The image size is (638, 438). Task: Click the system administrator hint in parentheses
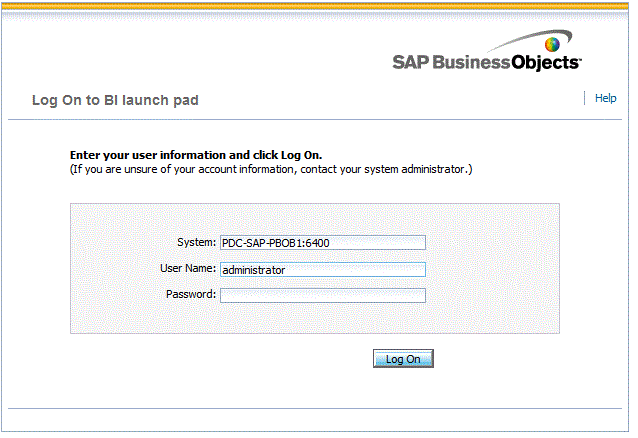pyautogui.click(x=270, y=170)
